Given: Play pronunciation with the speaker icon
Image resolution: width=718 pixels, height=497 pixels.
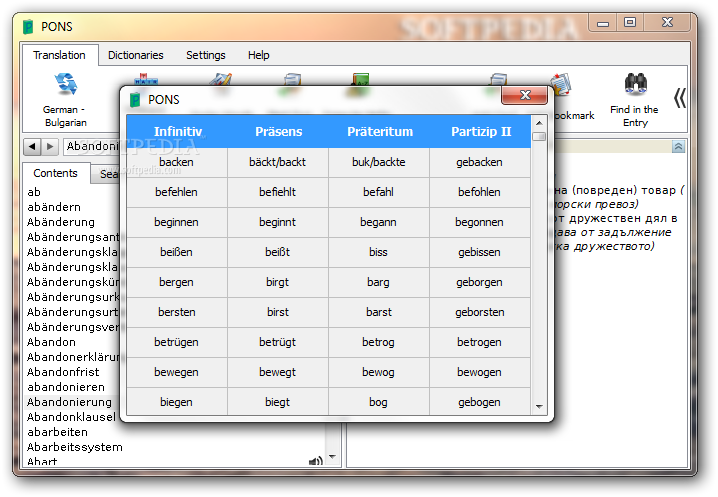Looking at the screenshot, I should [x=315, y=461].
